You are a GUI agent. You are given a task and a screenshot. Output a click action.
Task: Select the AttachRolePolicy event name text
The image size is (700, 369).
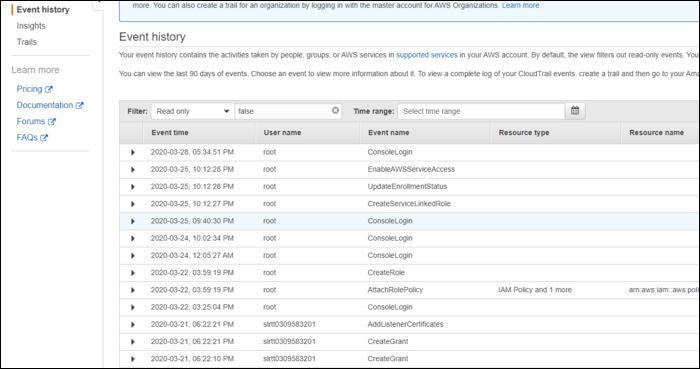(395, 290)
